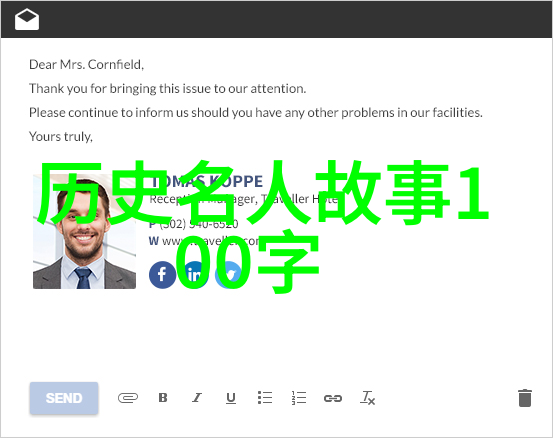The height and width of the screenshot is (438, 553).
Task: Open the Twitter icon in signature
Action: click(228, 275)
